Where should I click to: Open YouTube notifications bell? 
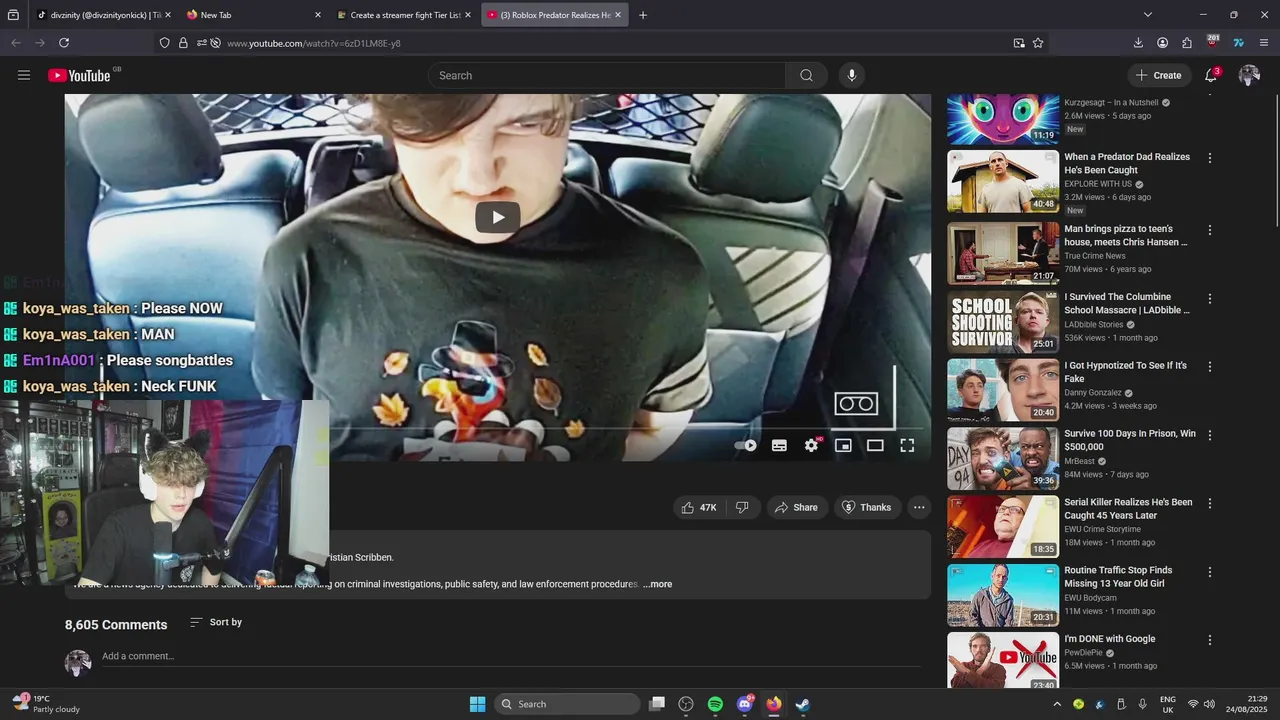point(1211,75)
